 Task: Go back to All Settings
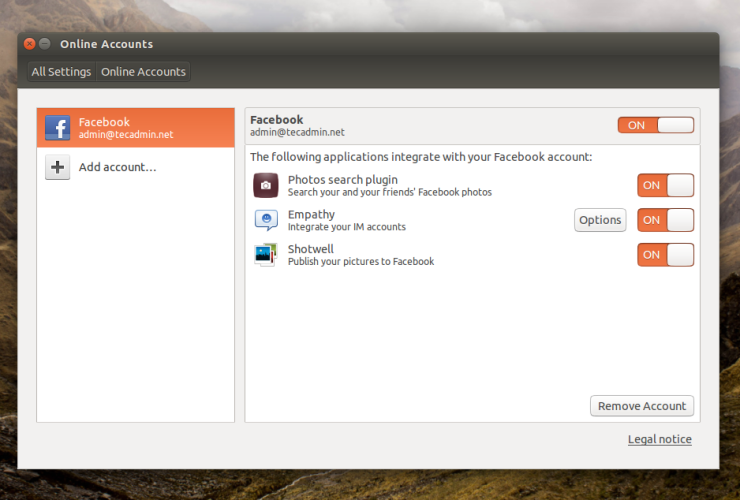61,72
